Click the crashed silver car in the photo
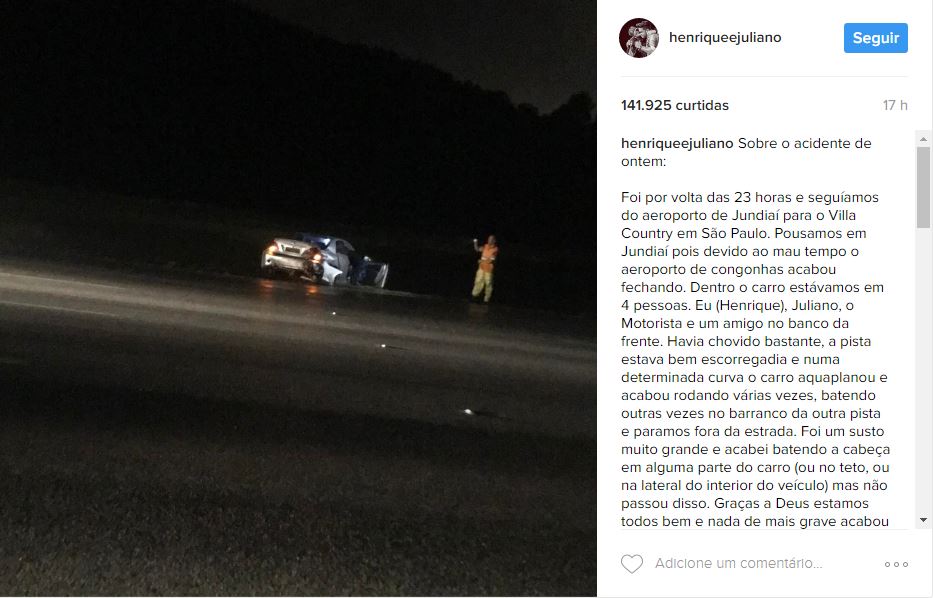This screenshot has height=598, width=933. (324, 260)
